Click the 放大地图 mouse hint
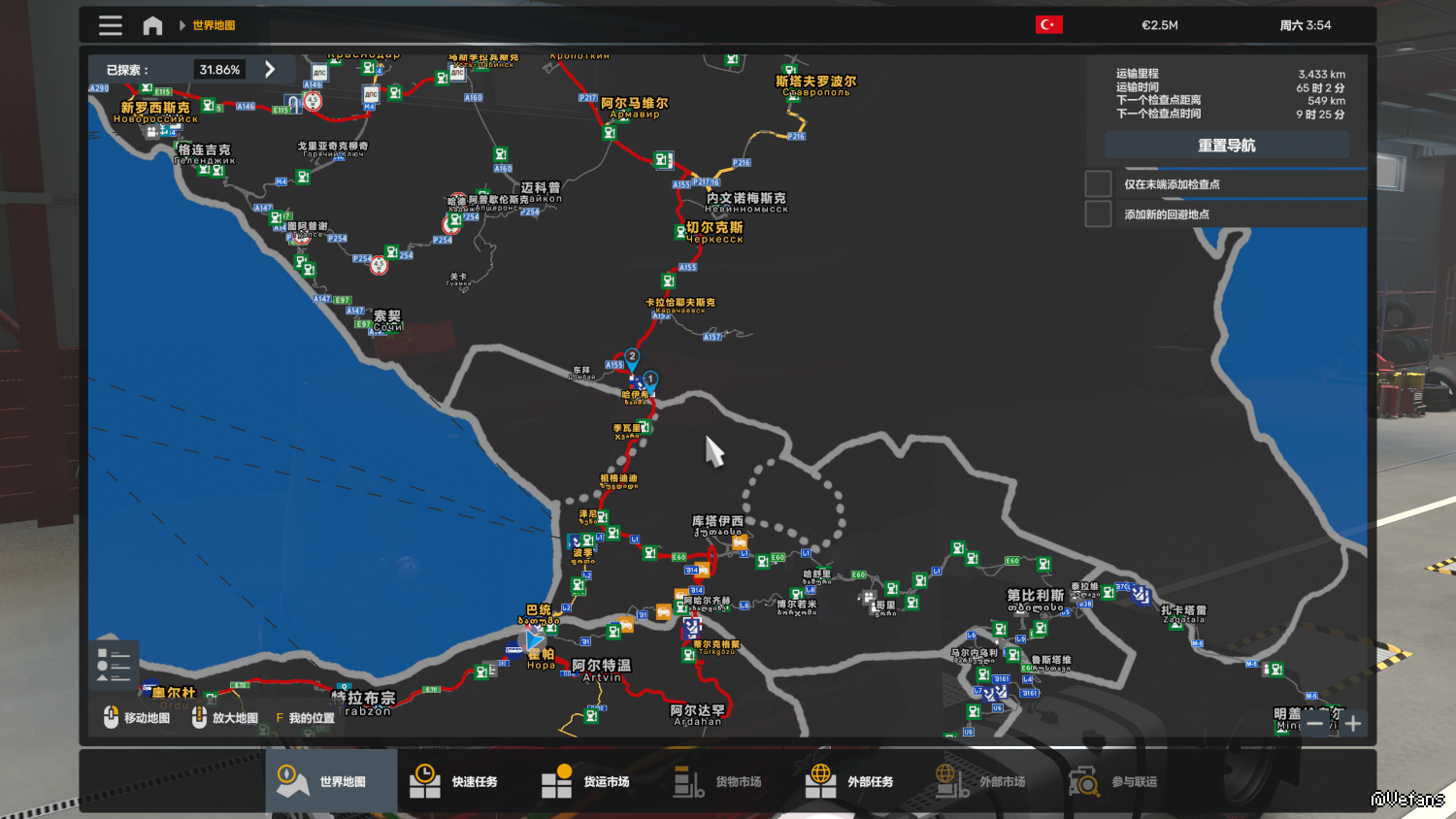 [x=225, y=718]
